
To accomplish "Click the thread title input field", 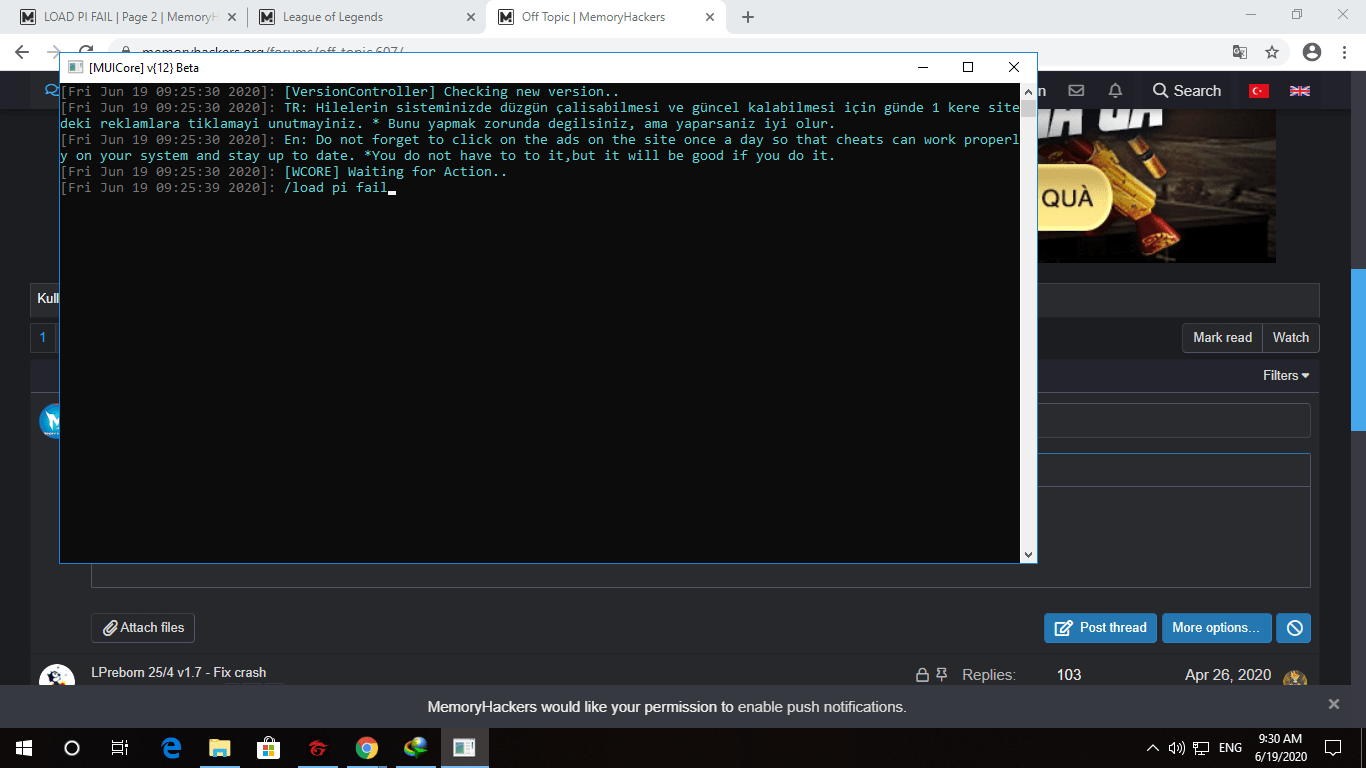I will pos(1173,420).
